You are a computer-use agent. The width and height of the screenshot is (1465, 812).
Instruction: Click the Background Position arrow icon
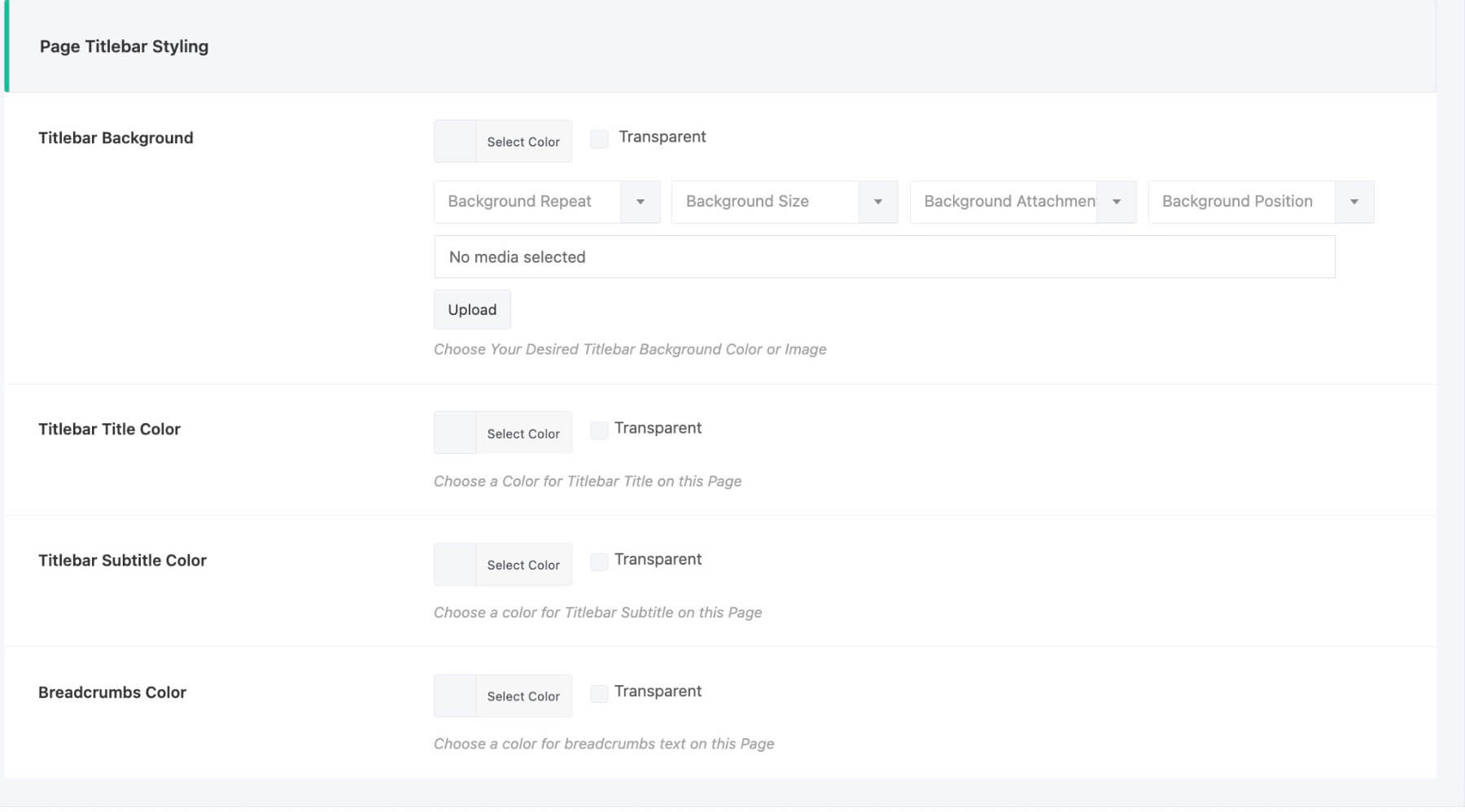(1354, 202)
